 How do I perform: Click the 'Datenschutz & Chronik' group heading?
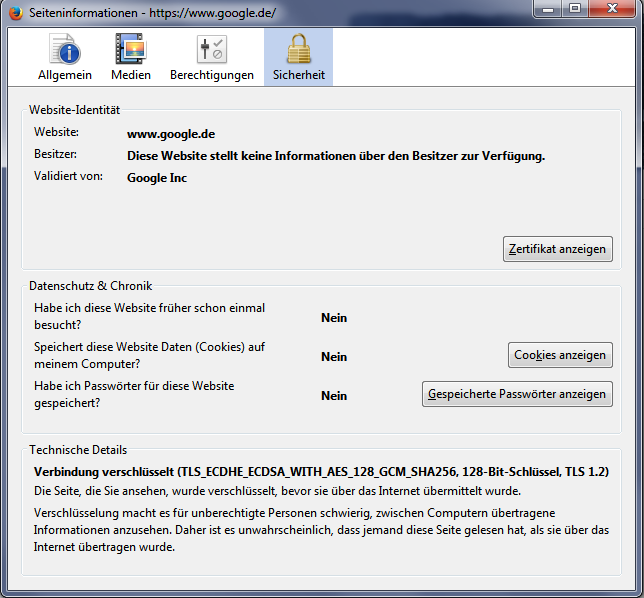pos(90,286)
